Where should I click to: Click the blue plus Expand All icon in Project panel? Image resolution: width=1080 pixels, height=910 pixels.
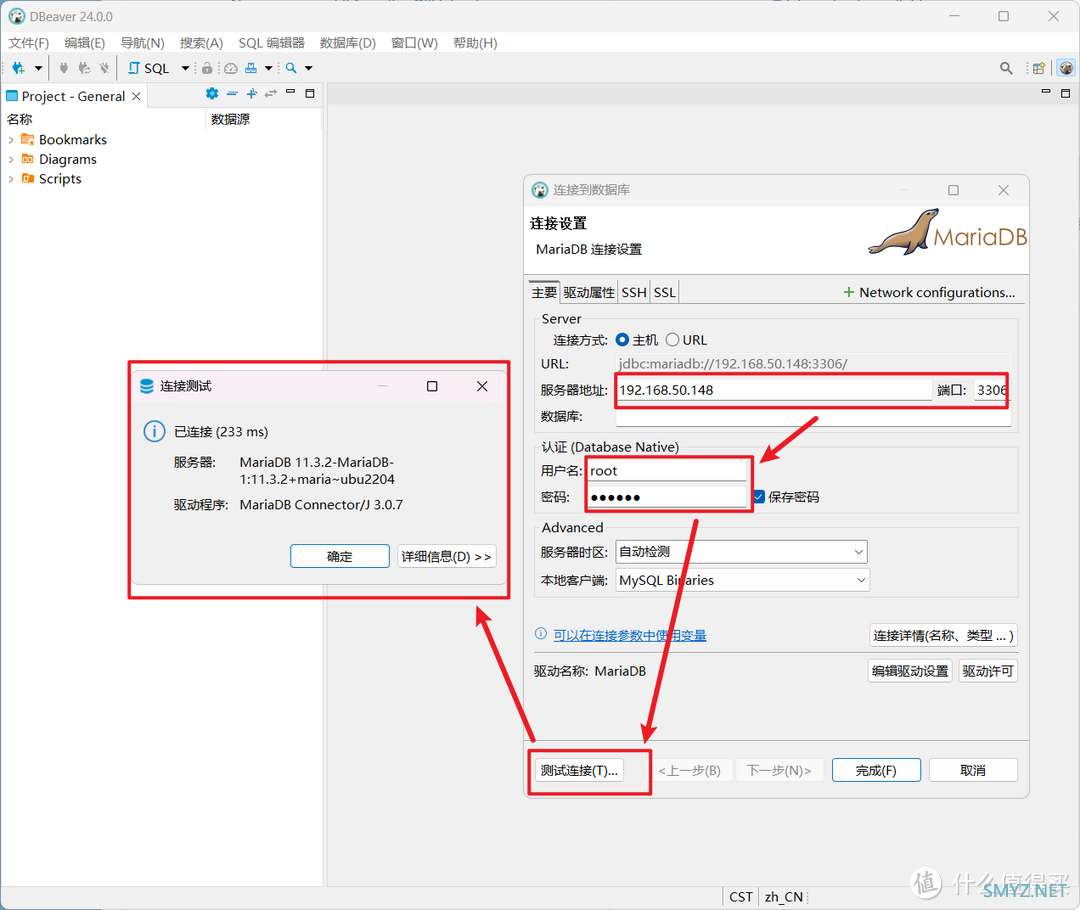pos(251,94)
